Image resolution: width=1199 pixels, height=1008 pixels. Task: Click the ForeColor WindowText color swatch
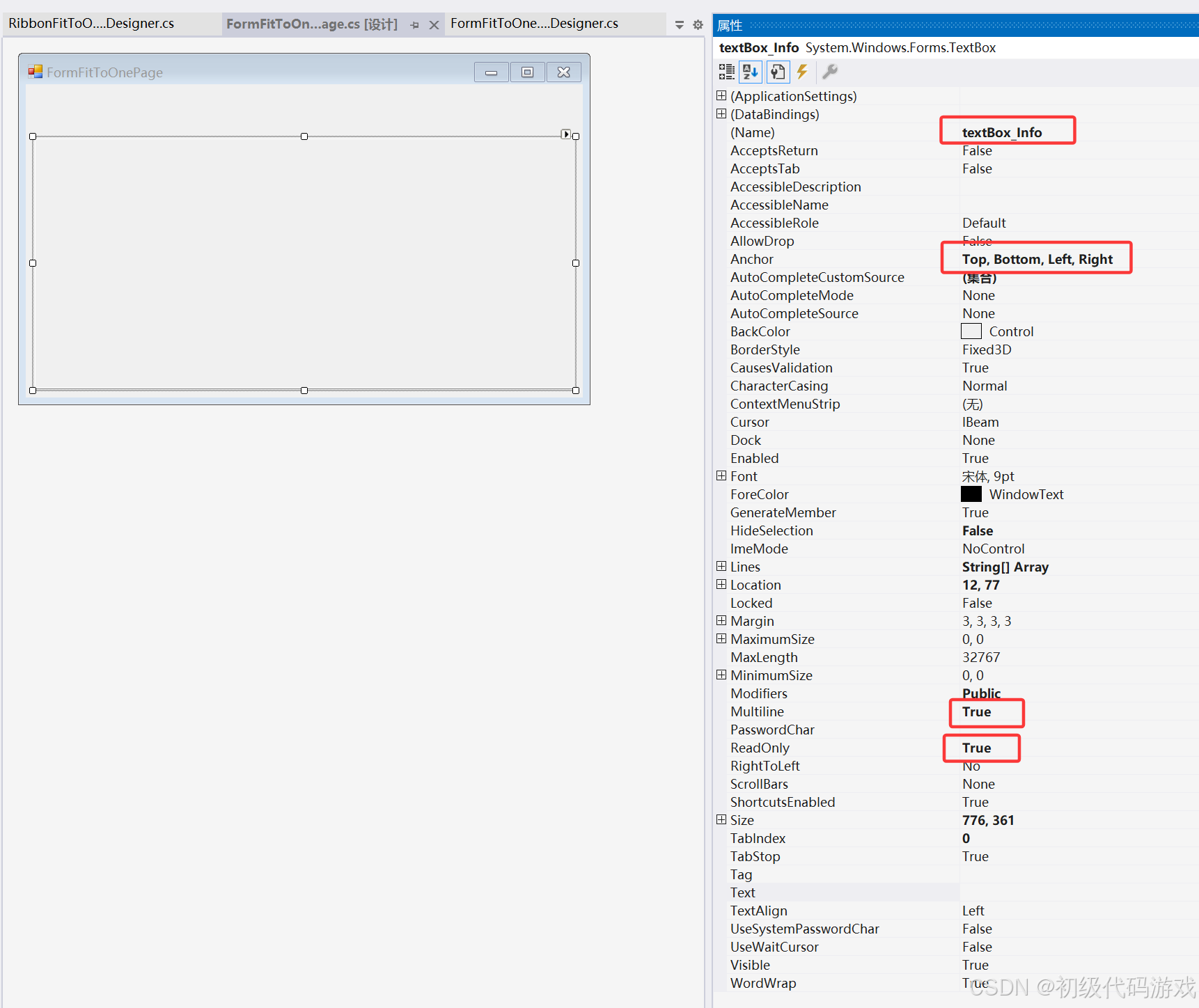pos(971,494)
